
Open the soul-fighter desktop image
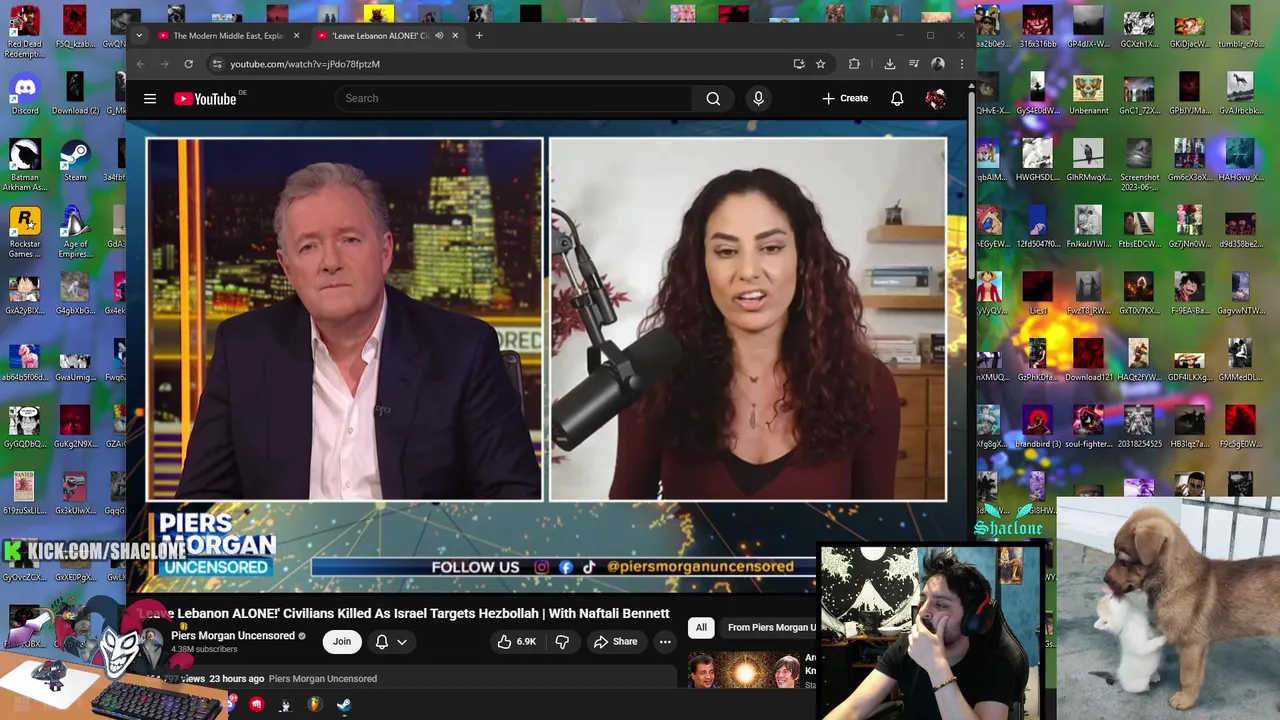[1088, 427]
